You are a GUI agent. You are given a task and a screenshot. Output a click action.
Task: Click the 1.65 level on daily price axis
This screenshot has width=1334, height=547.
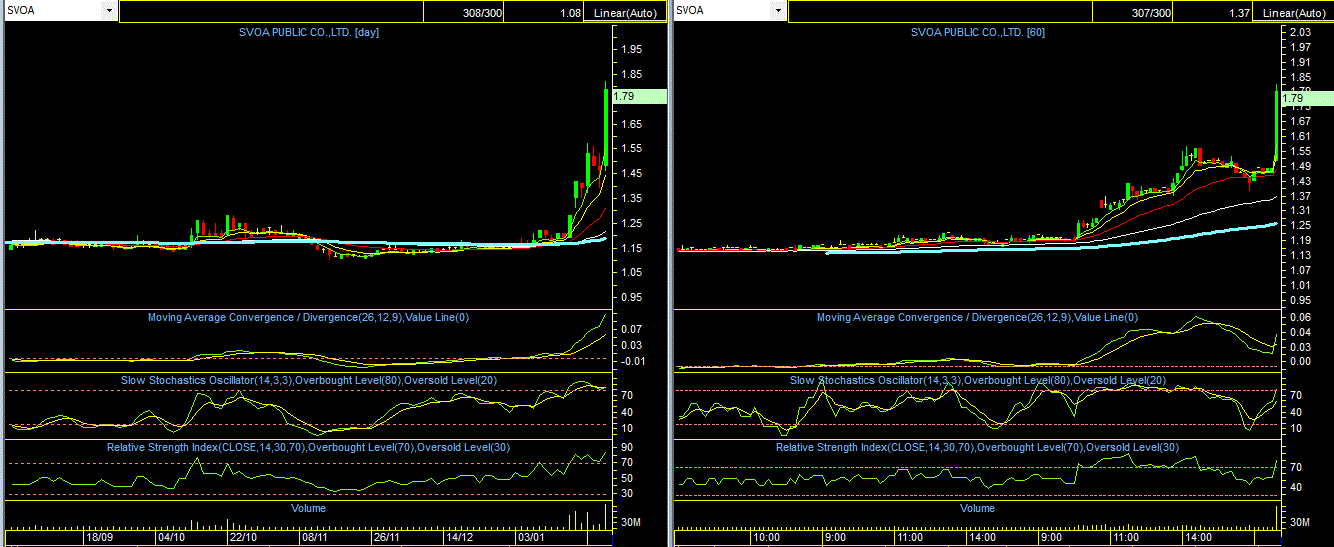(x=631, y=124)
